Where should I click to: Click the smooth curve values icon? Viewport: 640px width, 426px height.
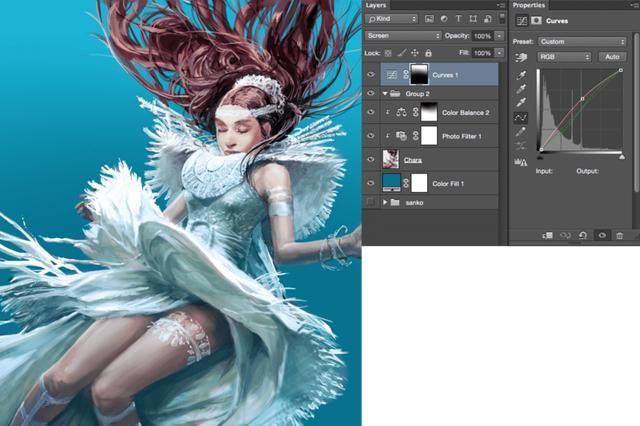pos(521,146)
